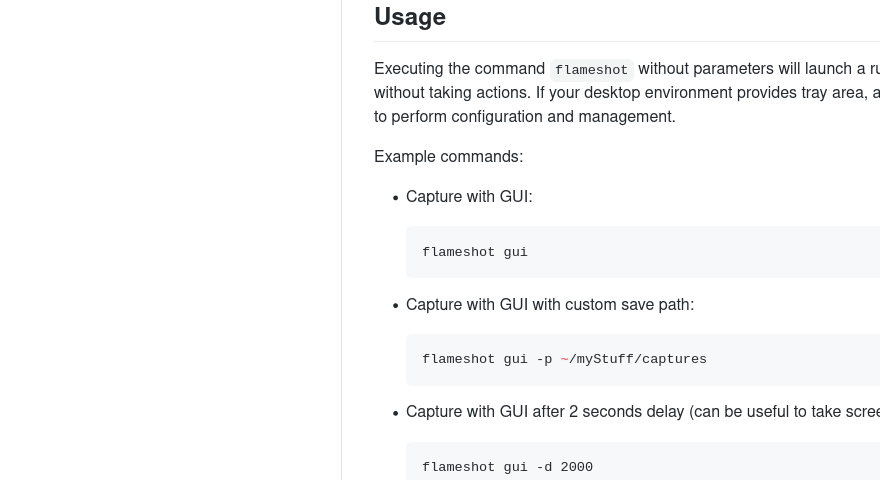Click the bullet dot before "Capture with GUI:"
The image size is (880, 480).
click(396, 198)
